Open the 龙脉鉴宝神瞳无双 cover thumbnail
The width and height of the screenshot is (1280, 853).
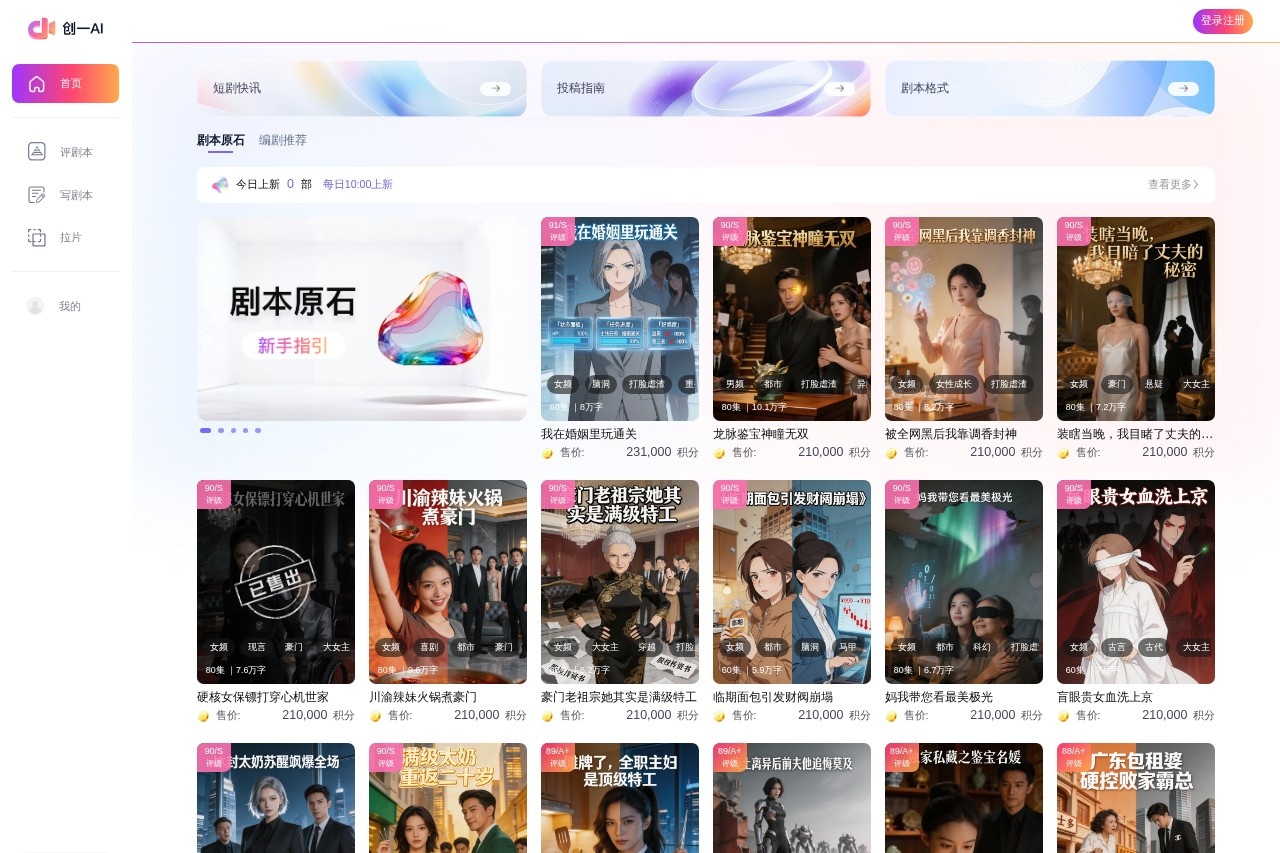click(791, 318)
